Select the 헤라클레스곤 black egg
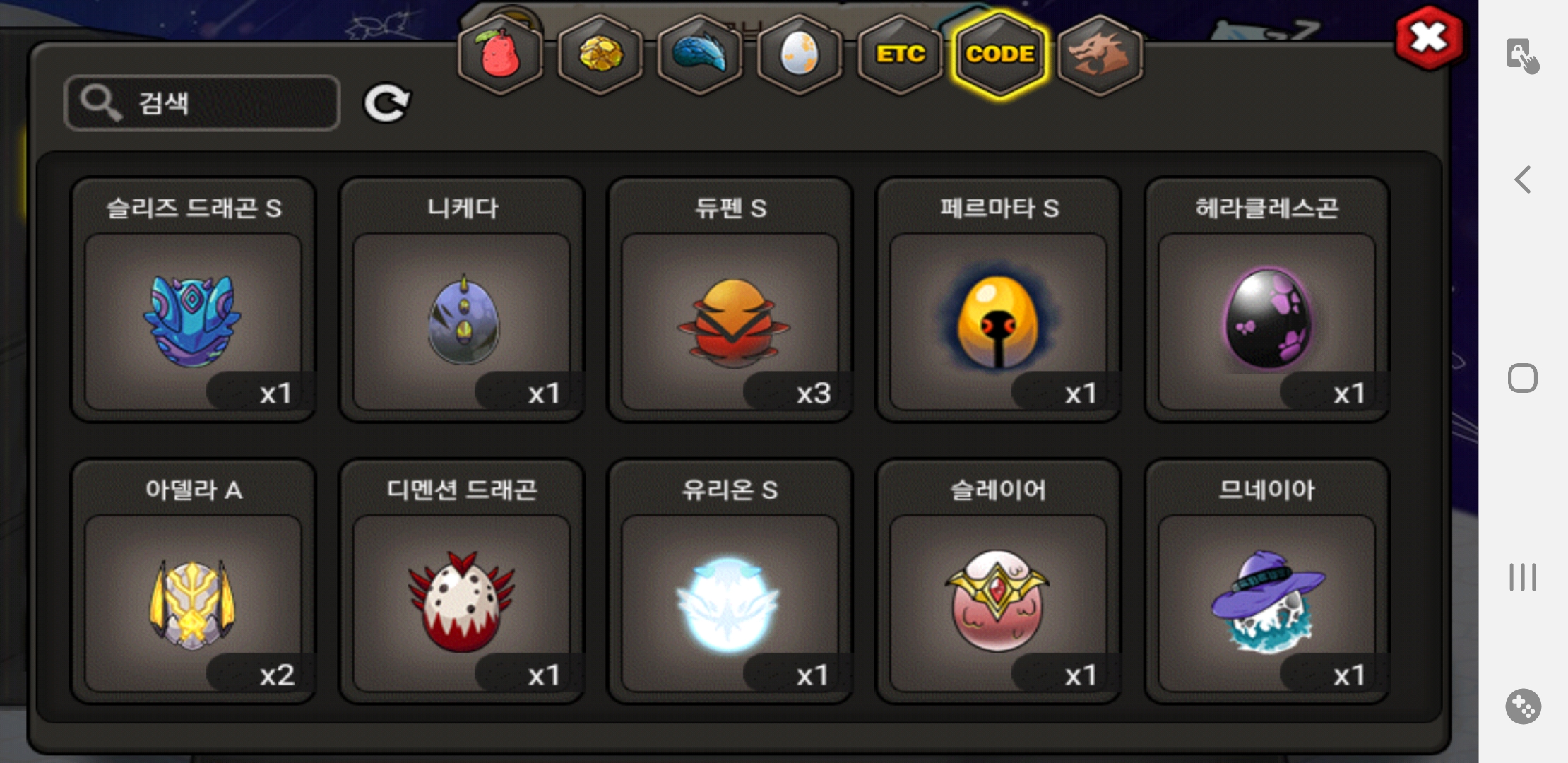Viewport: 1568px width, 763px height. [x=1266, y=300]
